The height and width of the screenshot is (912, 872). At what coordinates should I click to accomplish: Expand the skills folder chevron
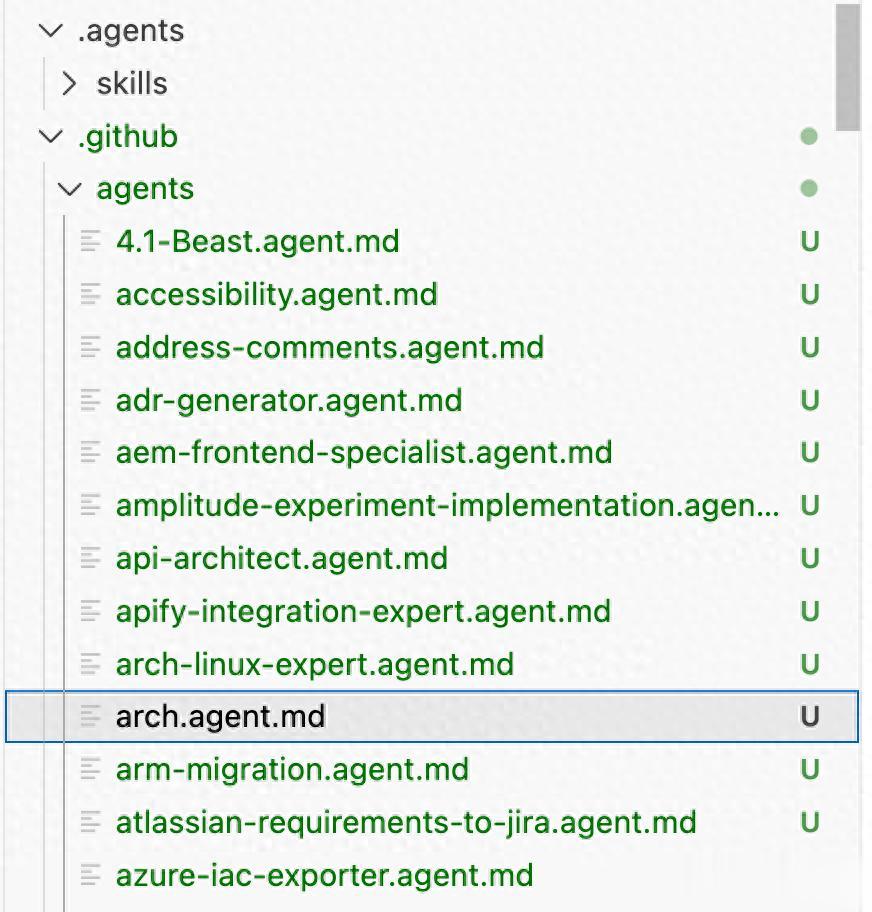(x=69, y=84)
